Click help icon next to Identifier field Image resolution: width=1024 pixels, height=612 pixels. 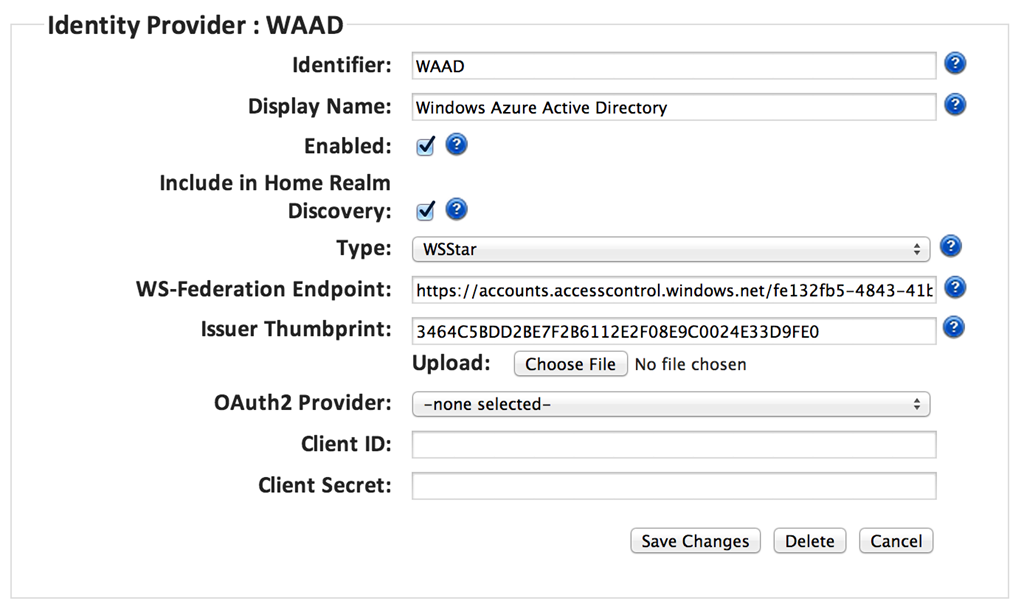955,65
